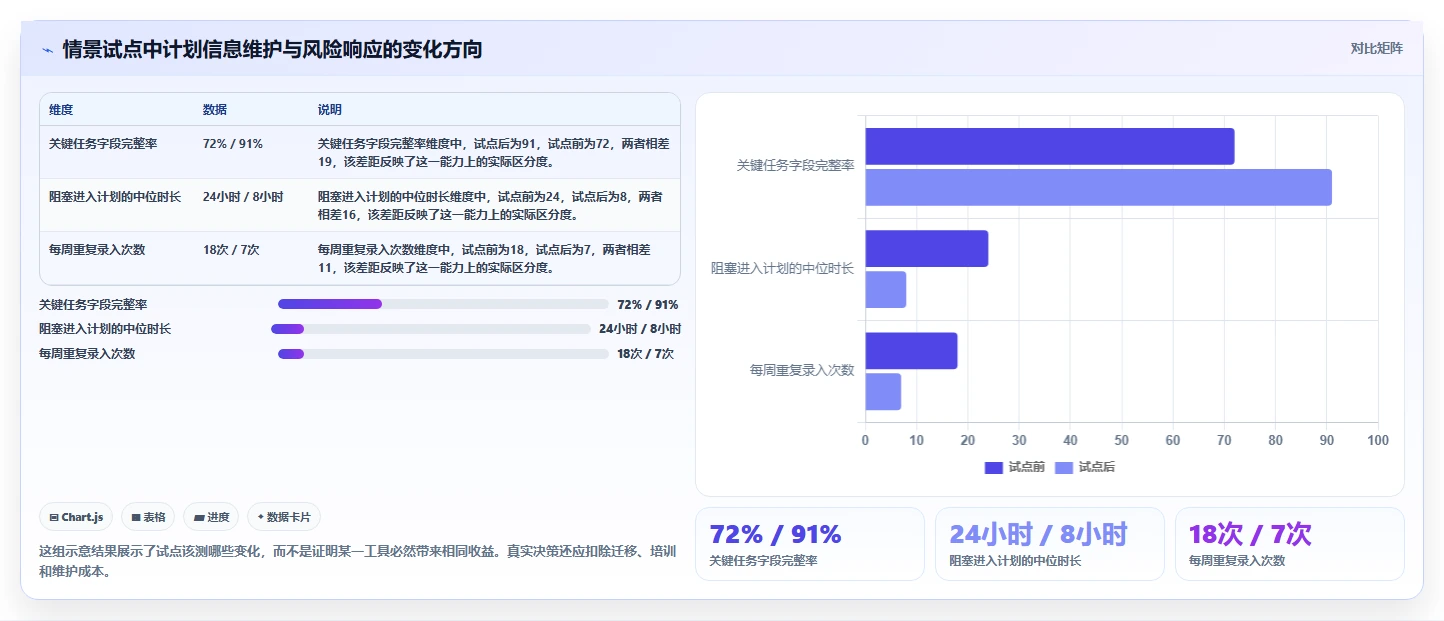The image size is (1444, 621).
Task: Click the 试点后 bar for 关键任务字段完整率
Action: pos(1098,187)
